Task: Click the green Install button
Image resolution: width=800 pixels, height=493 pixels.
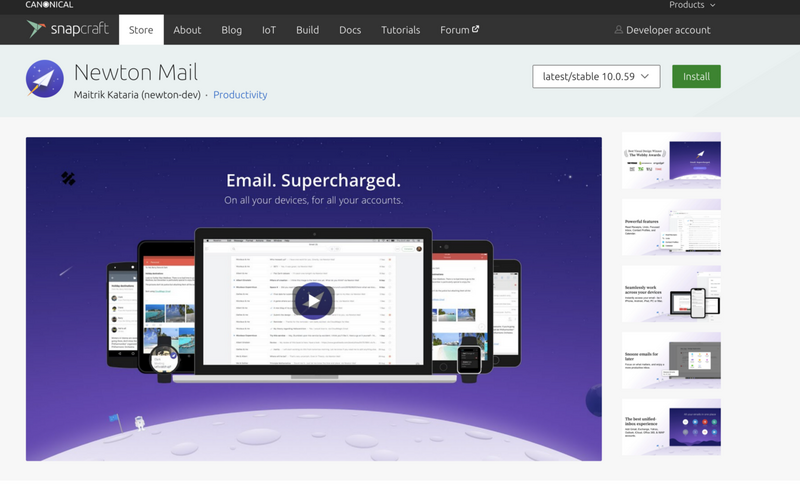Action: coord(696,77)
